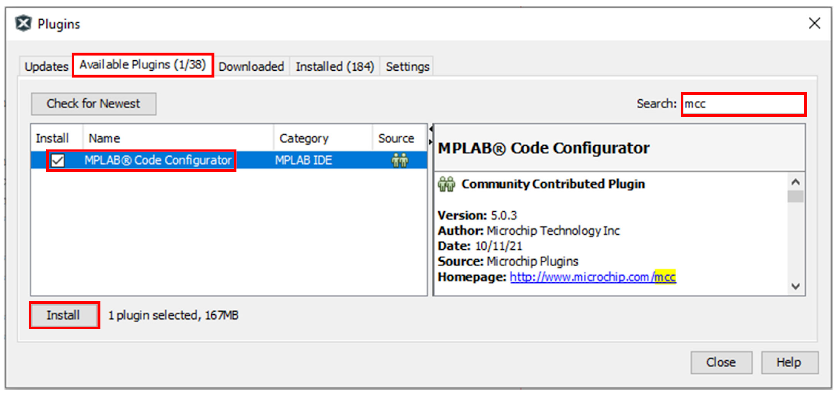
Task: Click the MPLAB X logo icon in title bar
Action: point(23,24)
